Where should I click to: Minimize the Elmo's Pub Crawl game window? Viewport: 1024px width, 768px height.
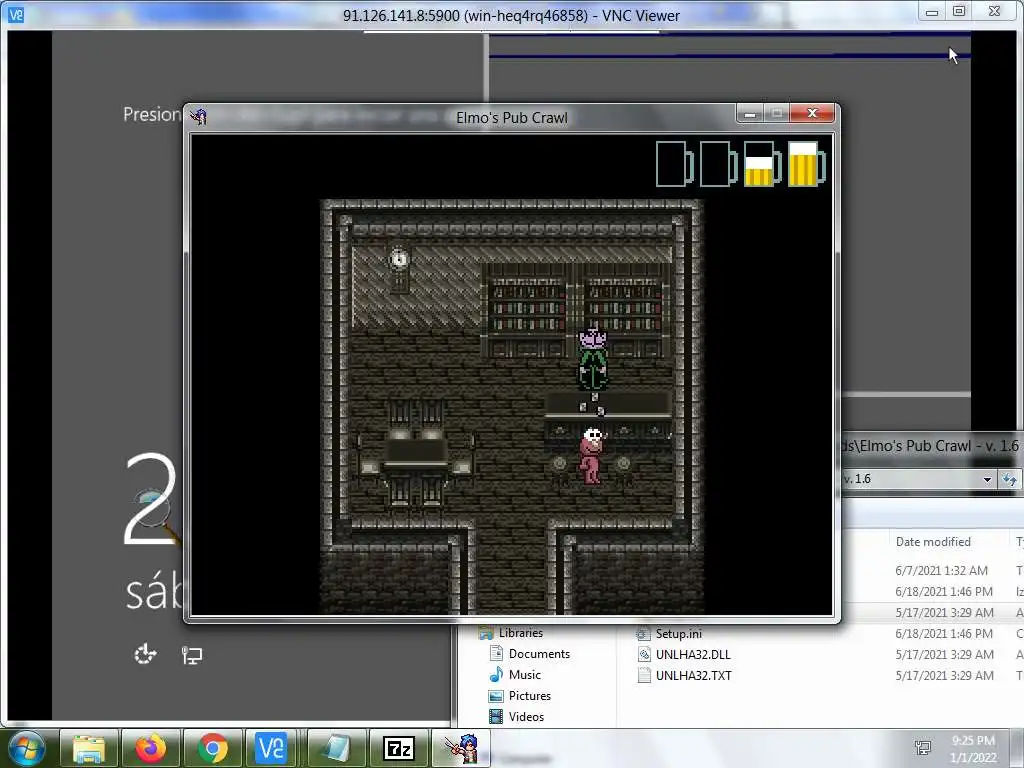pos(750,114)
